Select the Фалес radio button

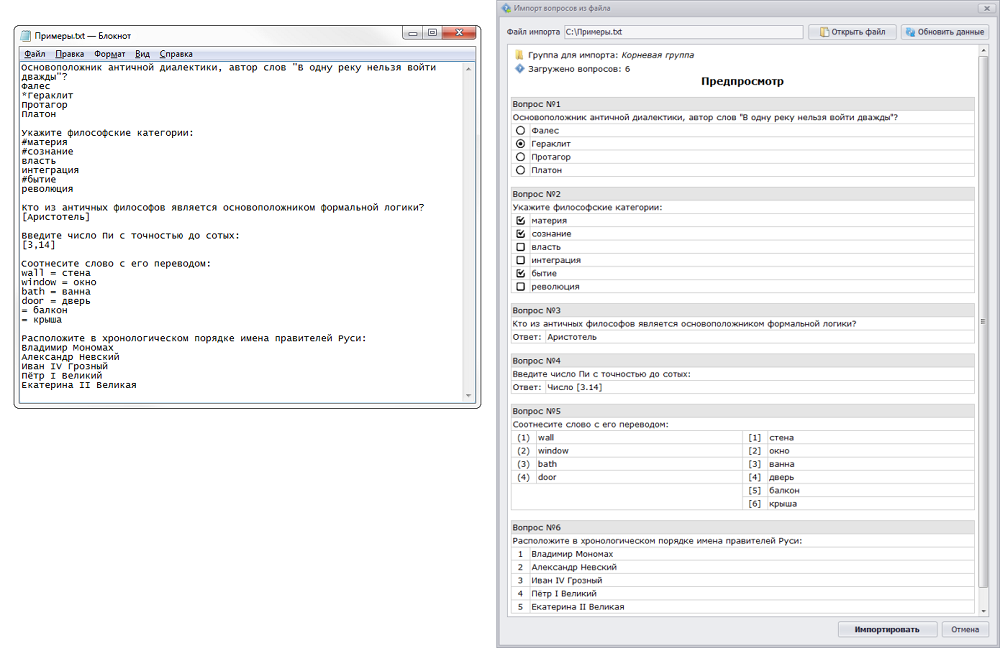(520, 131)
